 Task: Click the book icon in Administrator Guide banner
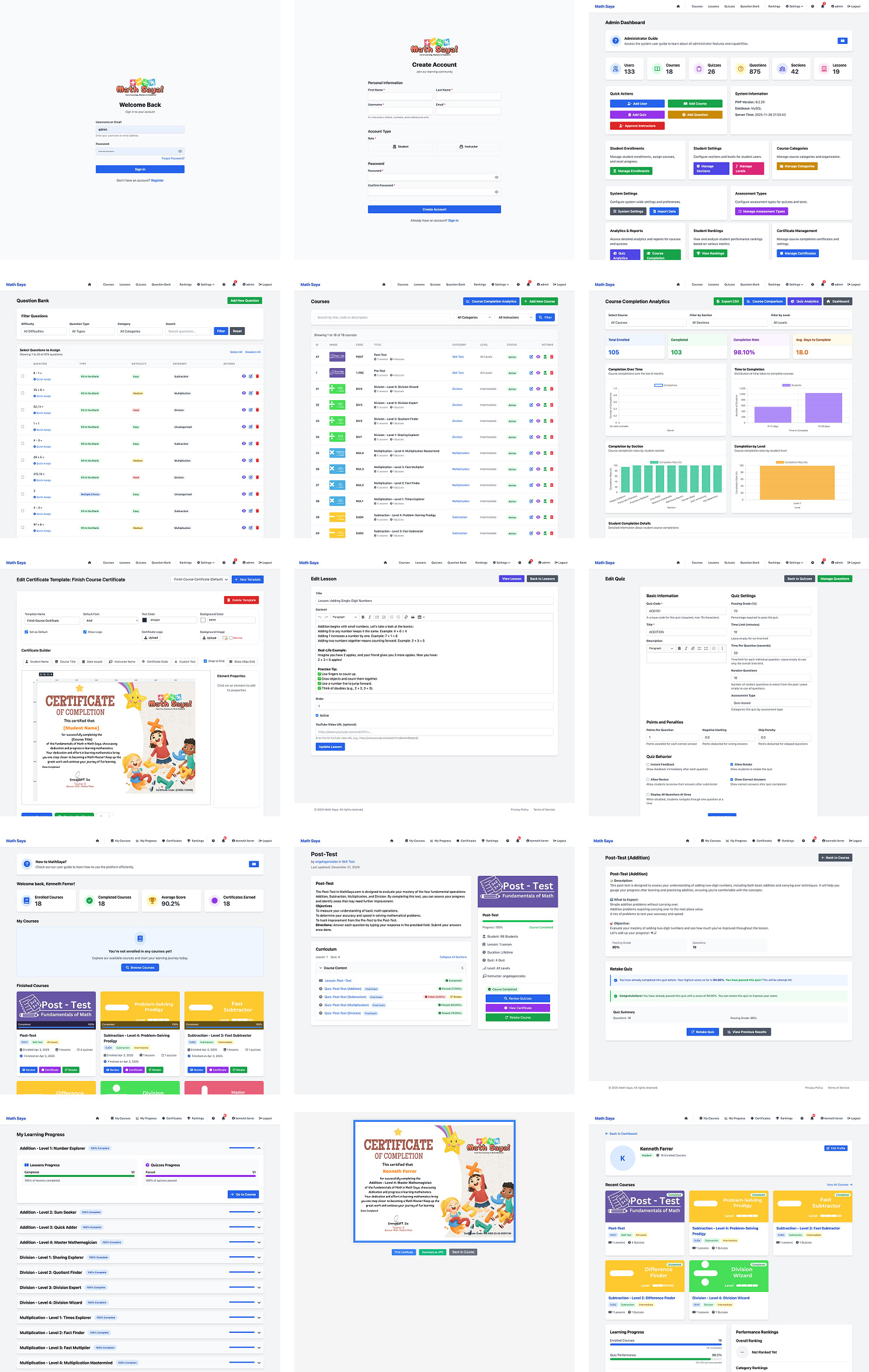(x=842, y=41)
